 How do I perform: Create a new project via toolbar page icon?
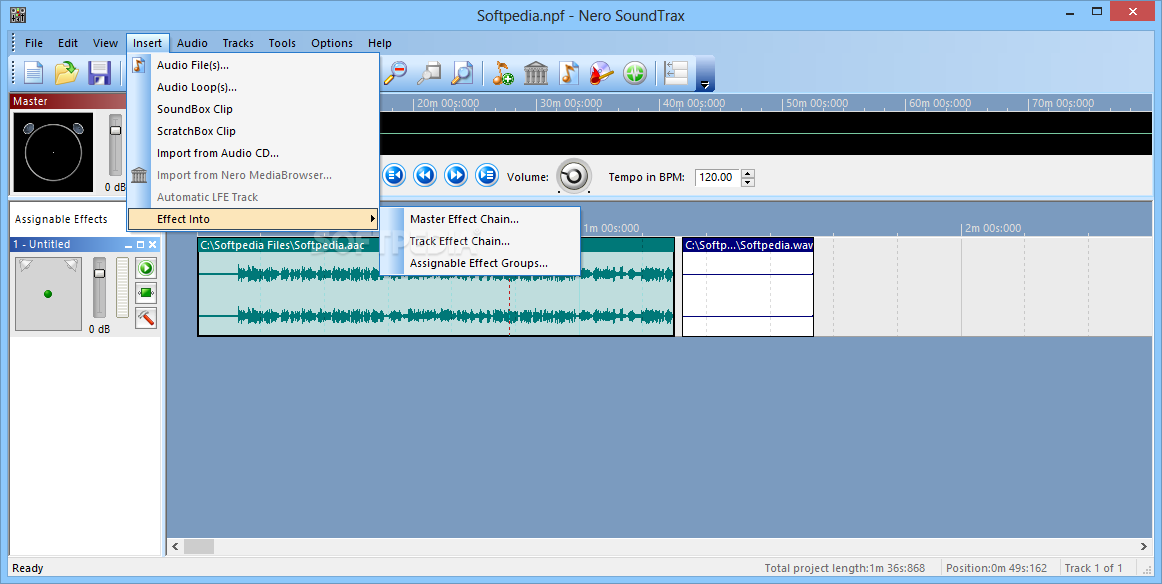(34, 73)
